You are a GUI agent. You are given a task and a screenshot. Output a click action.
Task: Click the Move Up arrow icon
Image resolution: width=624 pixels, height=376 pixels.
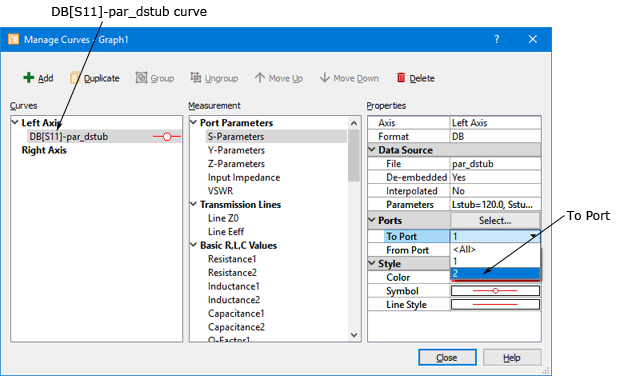click(260, 78)
